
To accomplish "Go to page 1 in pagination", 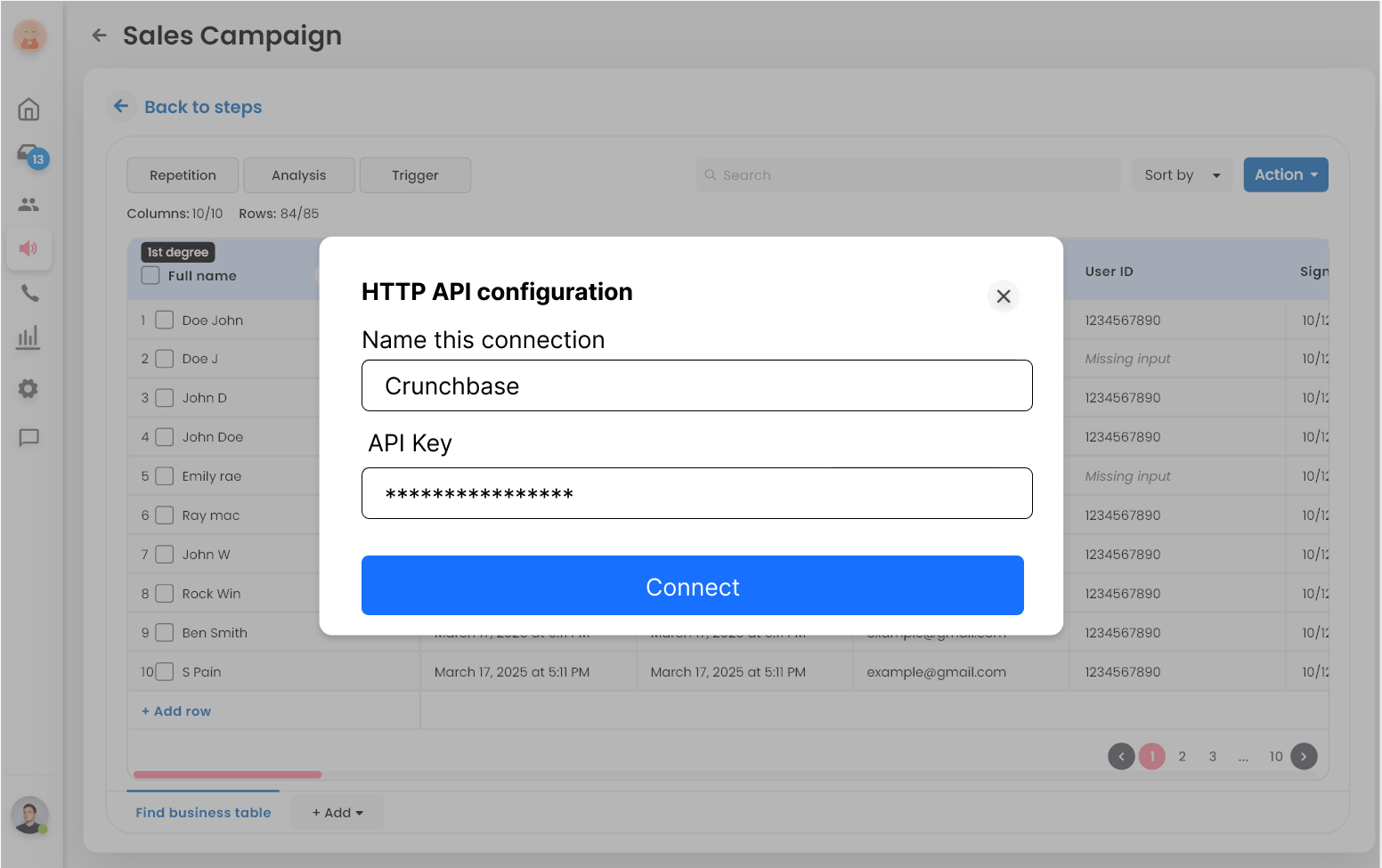I will pos(1152,757).
